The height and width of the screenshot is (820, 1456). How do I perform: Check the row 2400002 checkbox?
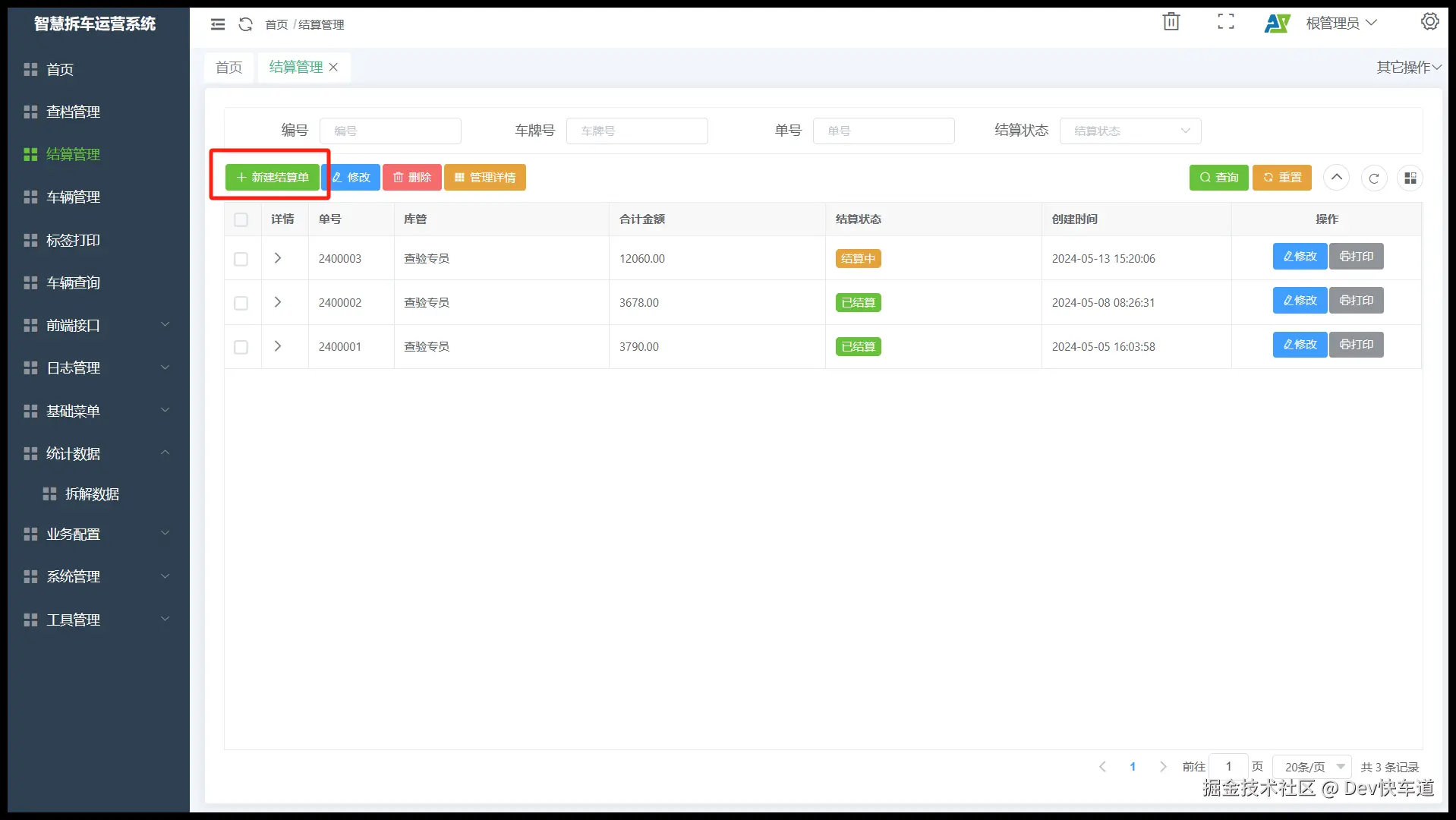click(241, 303)
